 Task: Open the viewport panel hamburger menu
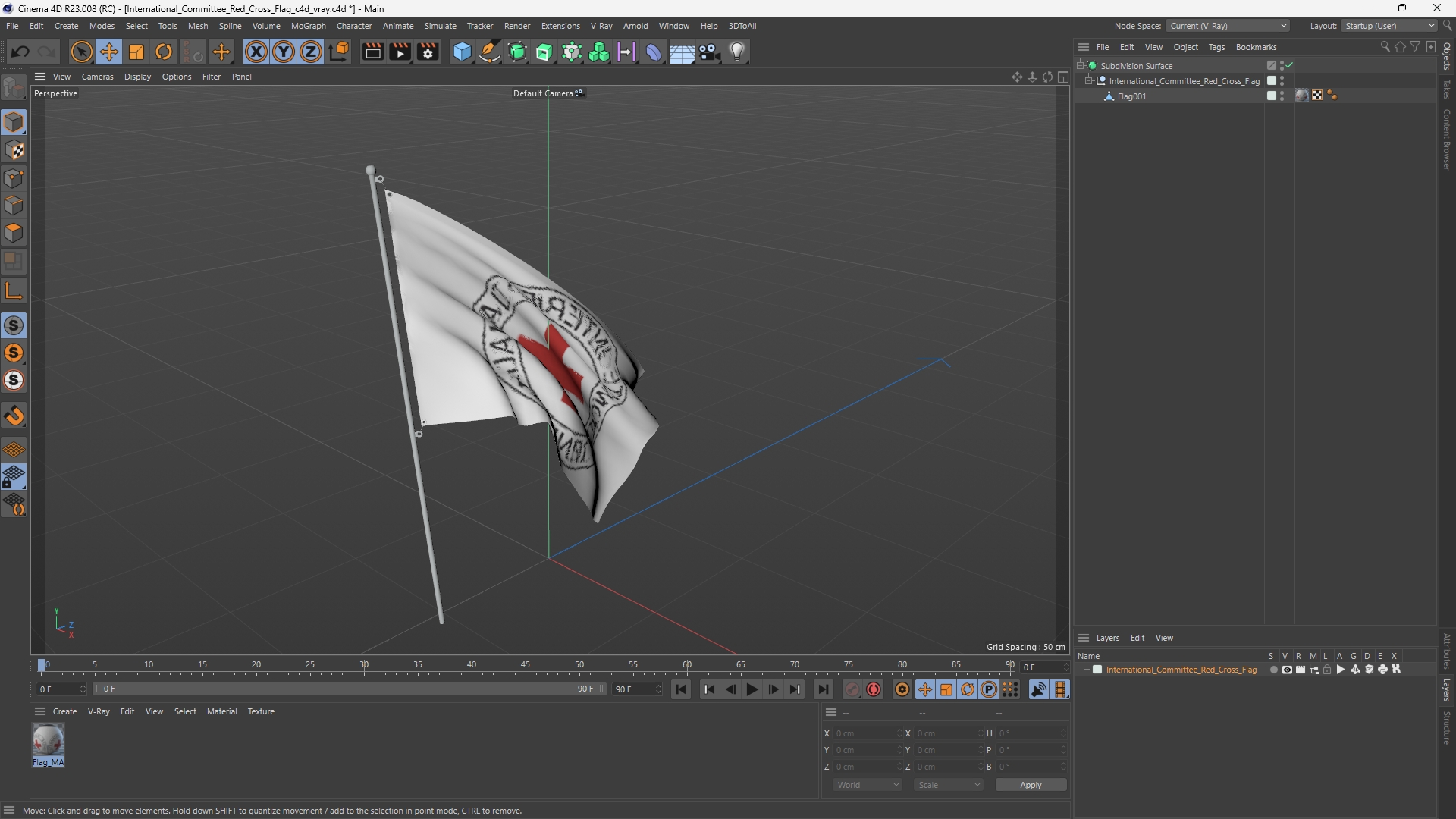point(40,77)
